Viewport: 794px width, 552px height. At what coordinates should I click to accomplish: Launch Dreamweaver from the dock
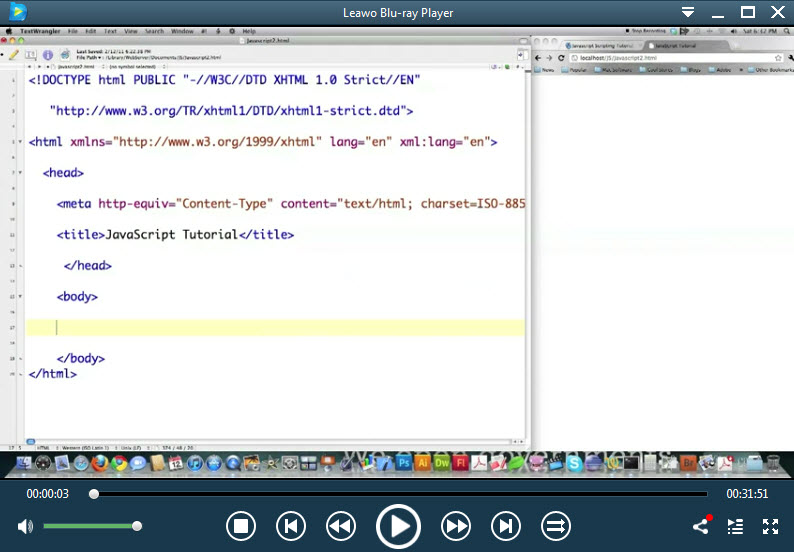pos(442,463)
